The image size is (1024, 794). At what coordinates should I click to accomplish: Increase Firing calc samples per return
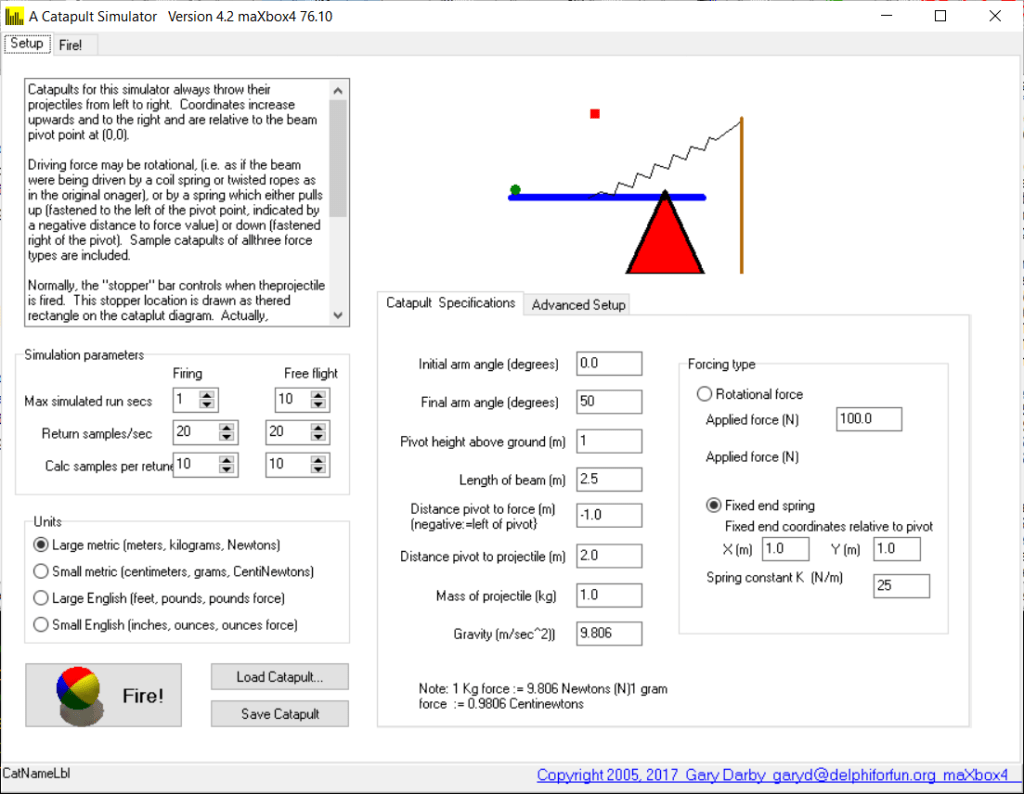(x=227, y=459)
